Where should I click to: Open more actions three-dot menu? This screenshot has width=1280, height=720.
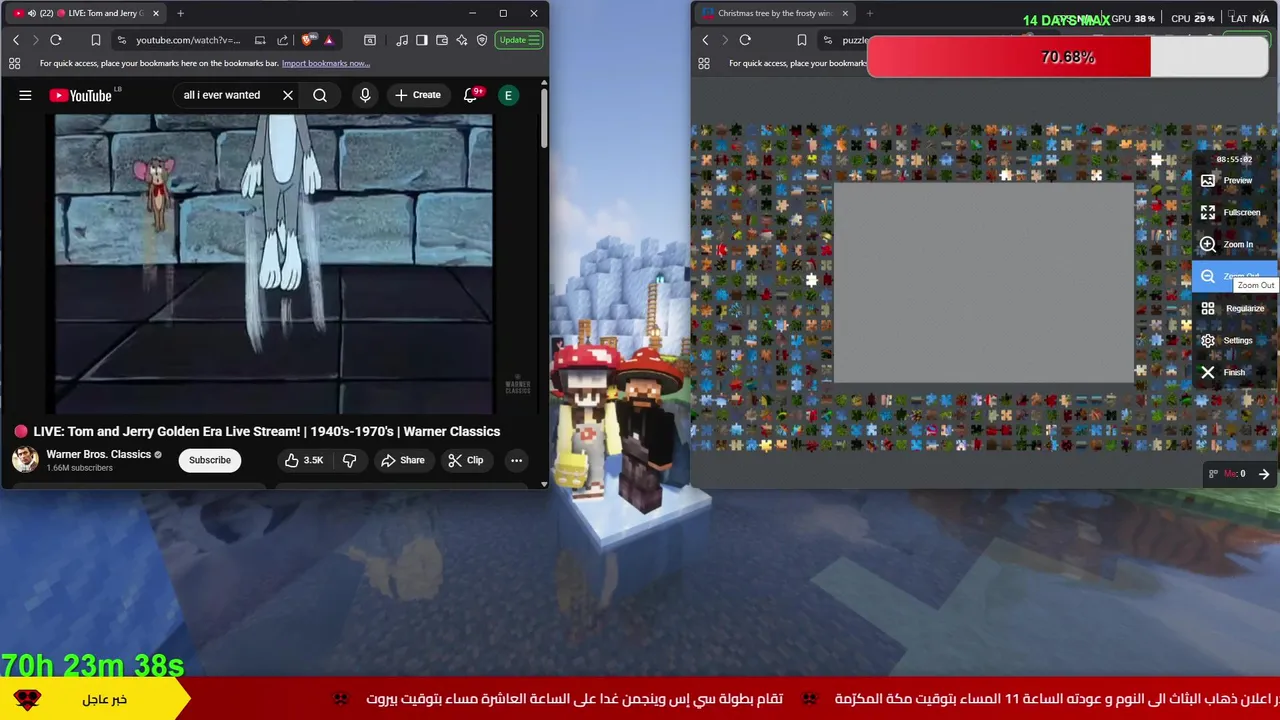pos(516,460)
